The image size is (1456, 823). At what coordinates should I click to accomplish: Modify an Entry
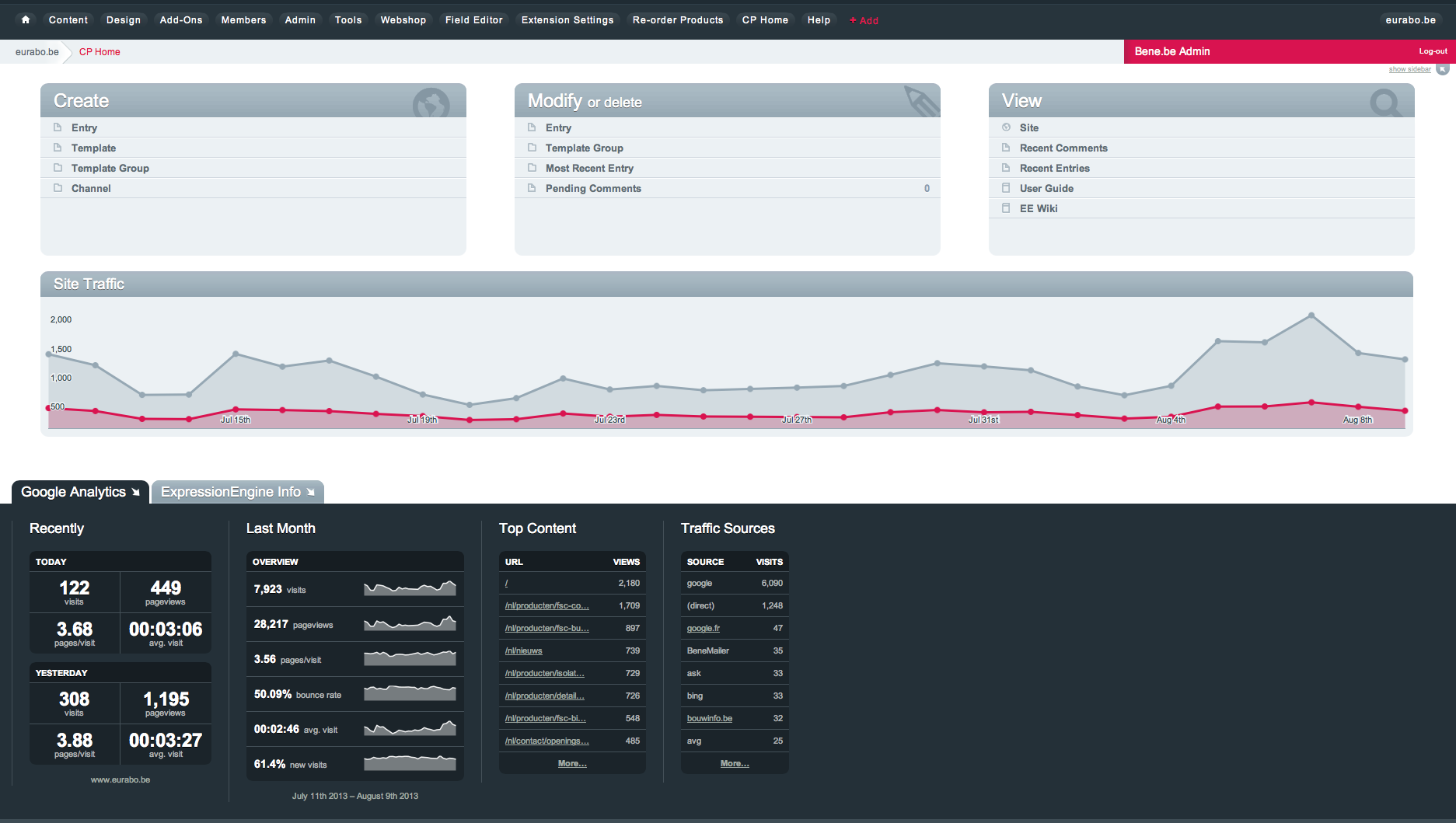pyautogui.click(x=558, y=127)
